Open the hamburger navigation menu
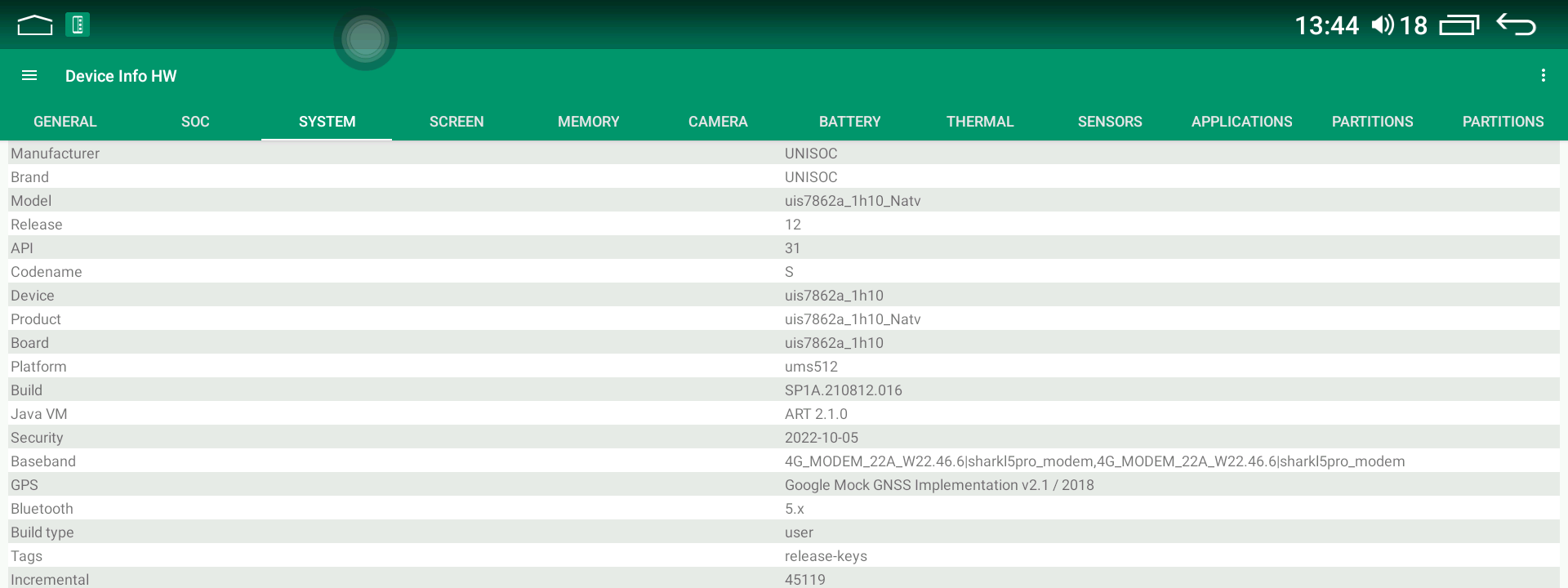Image resolution: width=1568 pixels, height=588 pixels. pos(29,76)
